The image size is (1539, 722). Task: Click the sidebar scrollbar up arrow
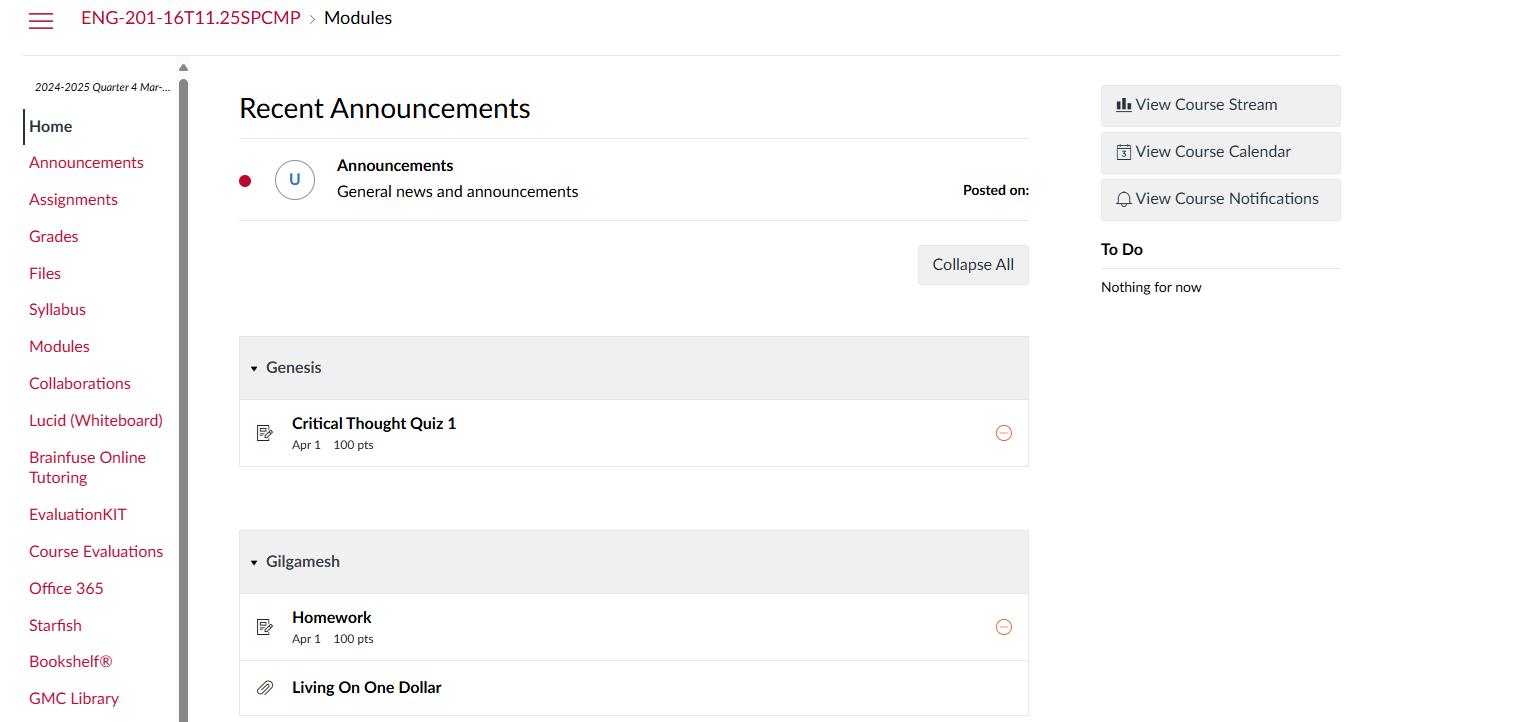[183, 68]
